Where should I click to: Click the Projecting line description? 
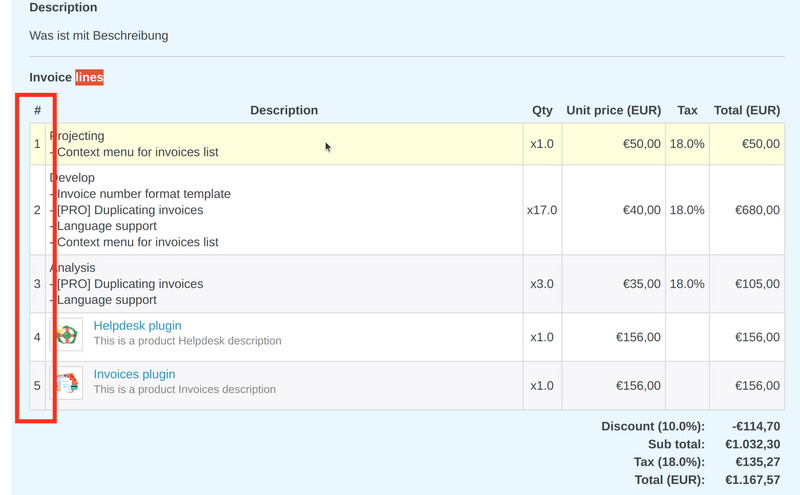click(80, 136)
